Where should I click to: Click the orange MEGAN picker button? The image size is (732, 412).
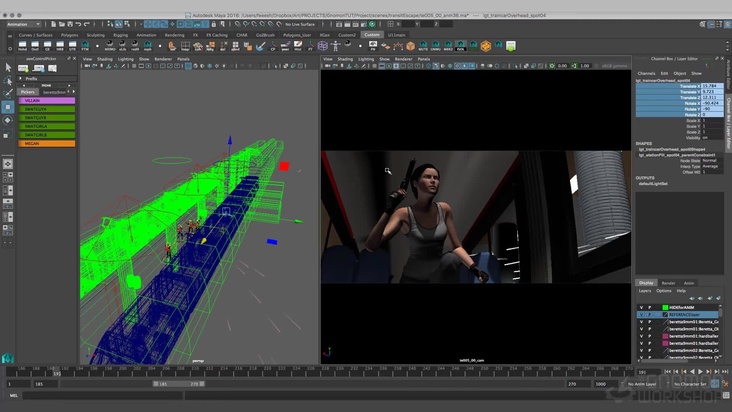click(48, 143)
